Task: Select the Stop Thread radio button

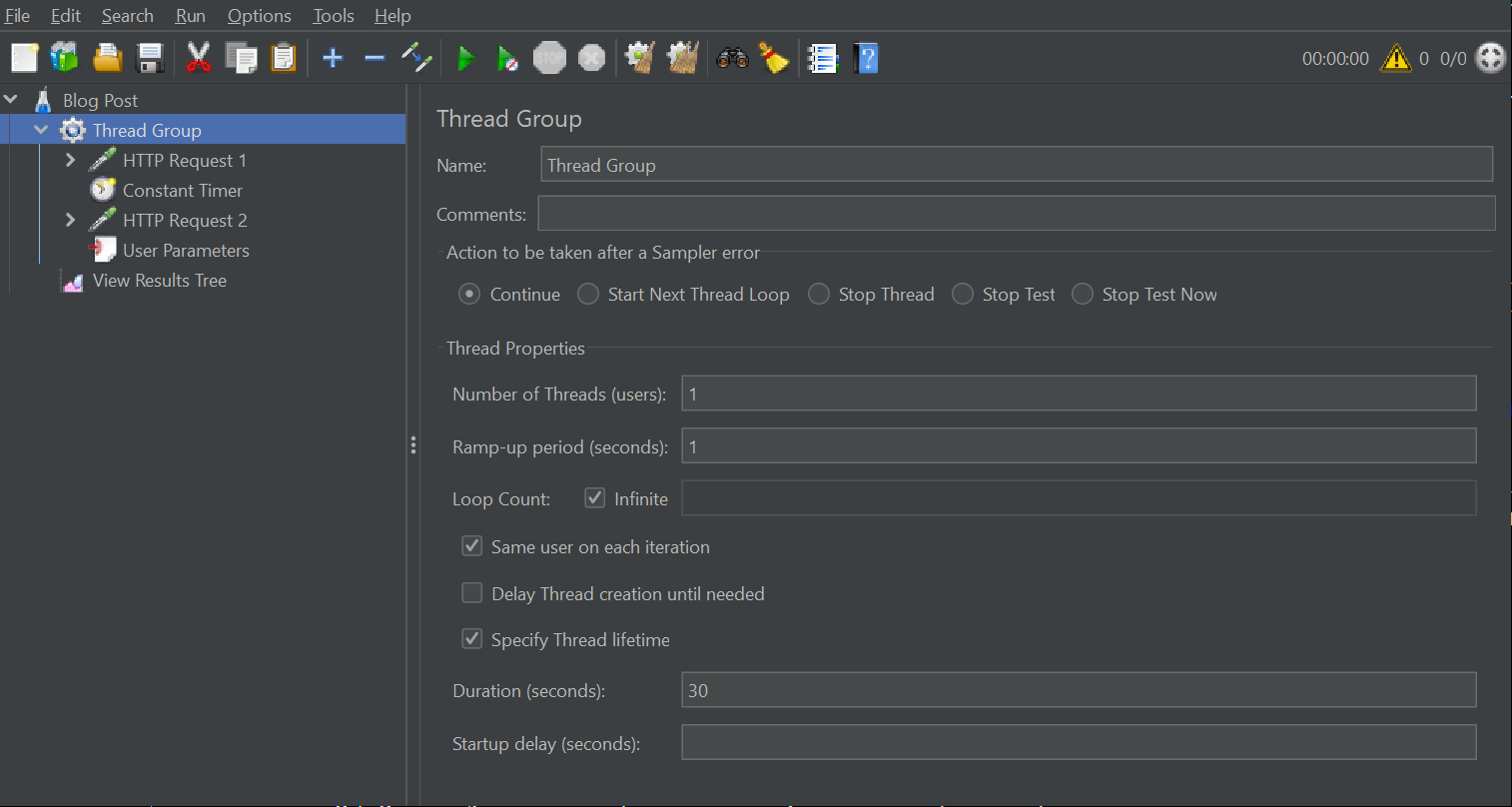Action: 819,295
